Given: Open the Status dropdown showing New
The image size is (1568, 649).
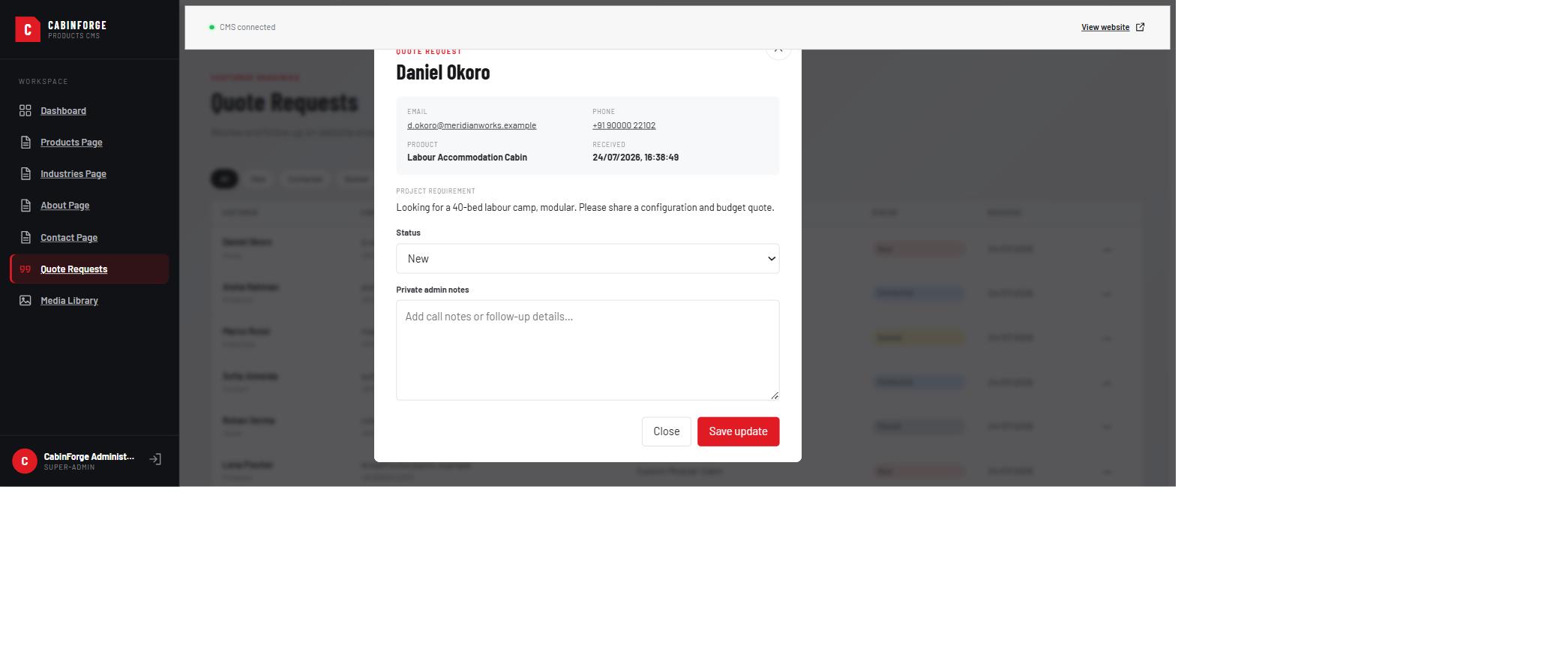Looking at the screenshot, I should pos(588,258).
